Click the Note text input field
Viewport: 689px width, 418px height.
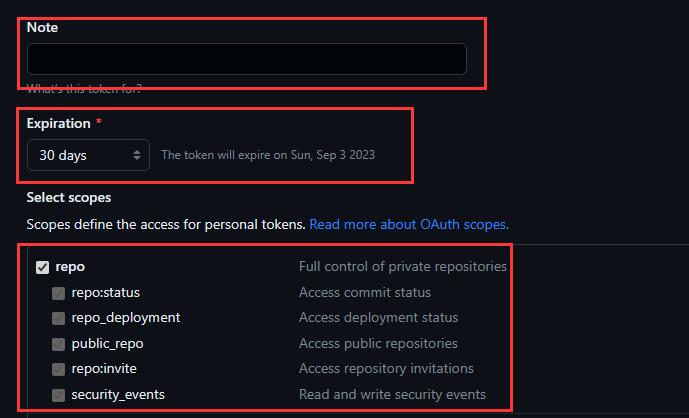[x=247, y=59]
